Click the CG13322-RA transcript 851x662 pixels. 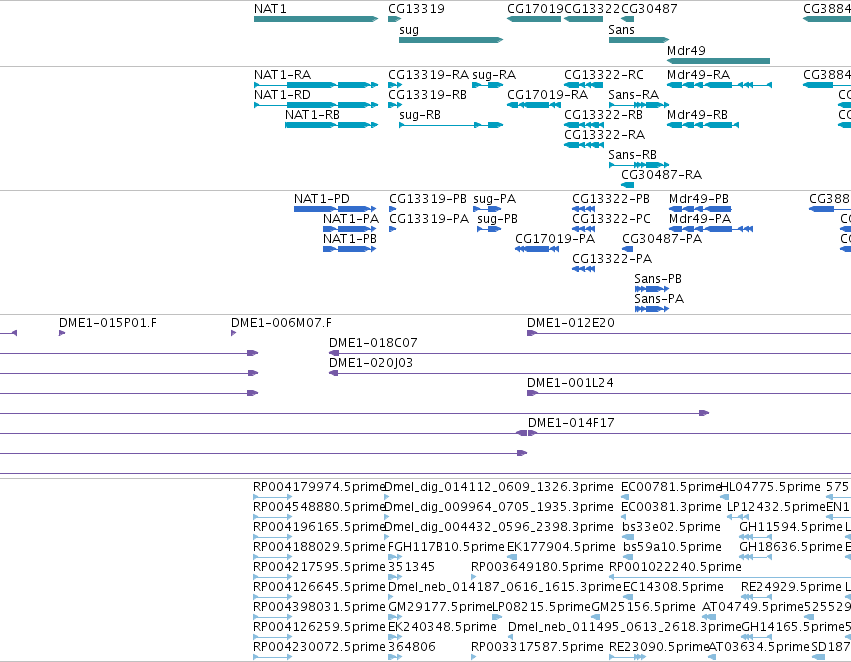click(584, 145)
